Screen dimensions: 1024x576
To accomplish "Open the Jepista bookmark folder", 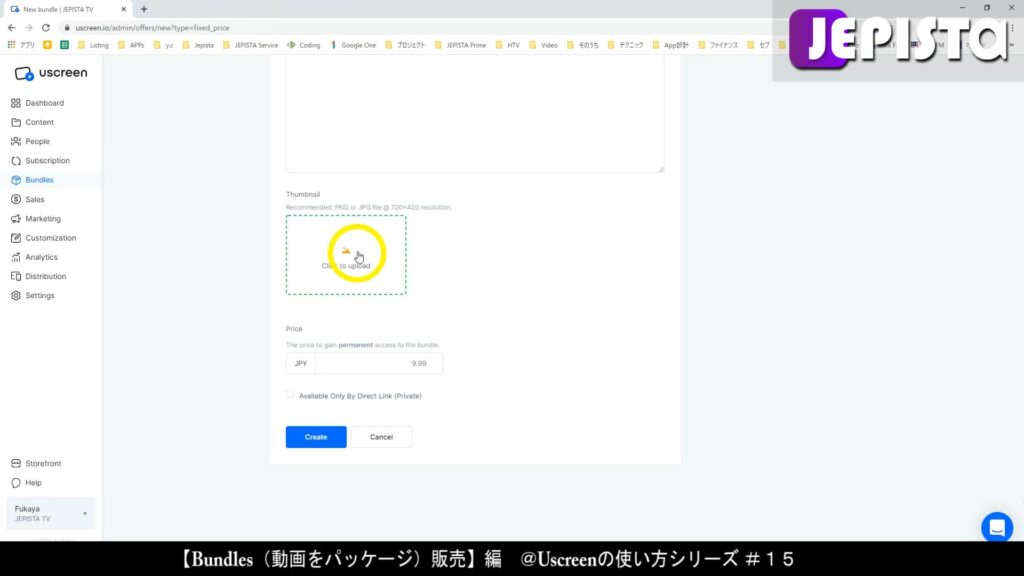I will click(x=198, y=45).
